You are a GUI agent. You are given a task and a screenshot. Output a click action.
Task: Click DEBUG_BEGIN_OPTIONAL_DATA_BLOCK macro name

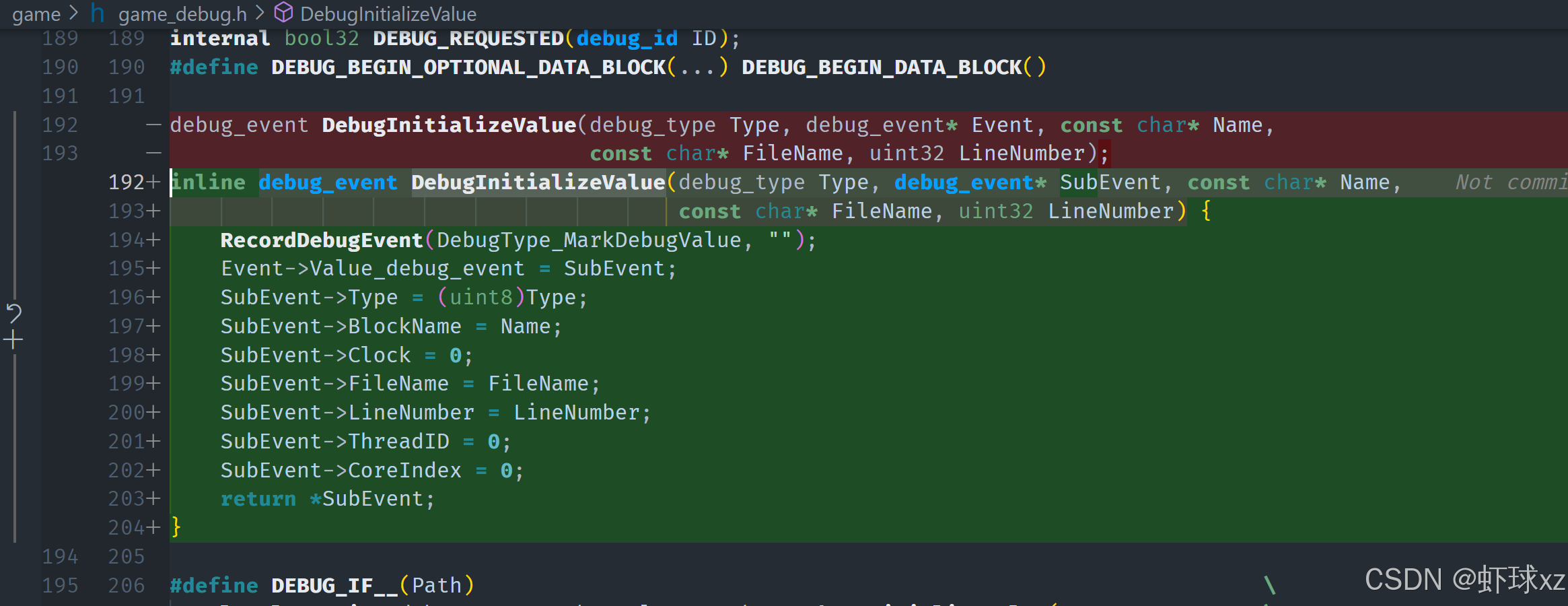[468, 67]
